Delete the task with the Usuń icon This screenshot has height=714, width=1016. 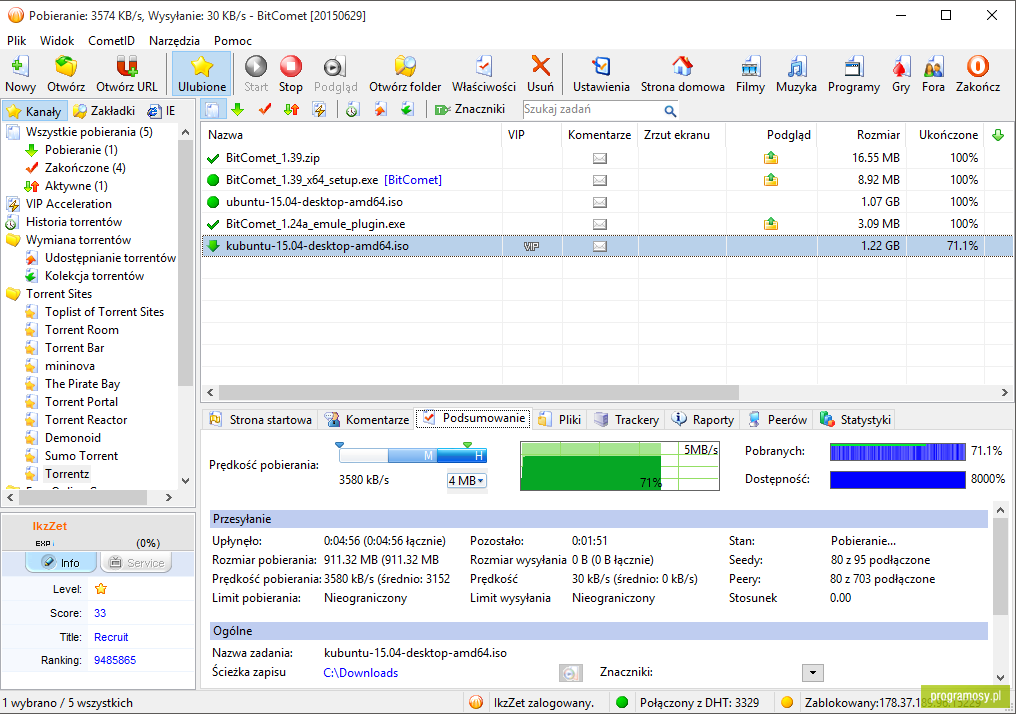[x=540, y=73]
